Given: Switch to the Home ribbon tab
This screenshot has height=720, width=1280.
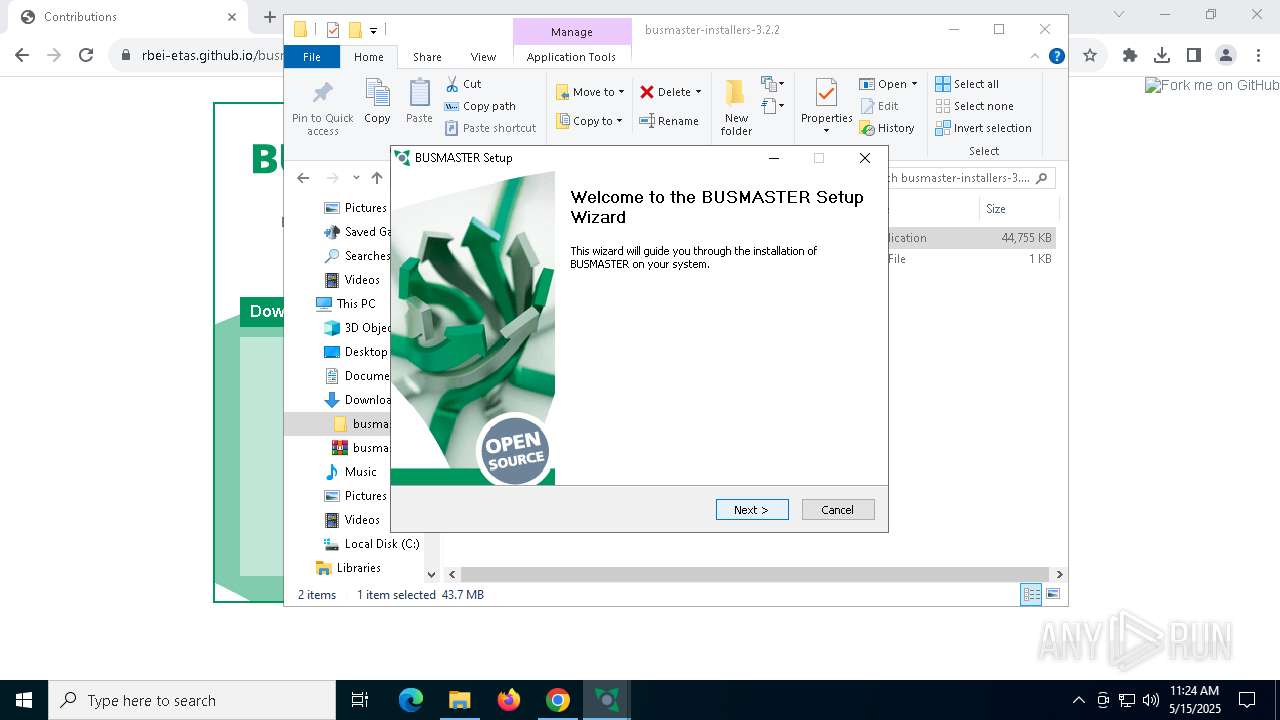Looking at the screenshot, I should click(x=368, y=57).
